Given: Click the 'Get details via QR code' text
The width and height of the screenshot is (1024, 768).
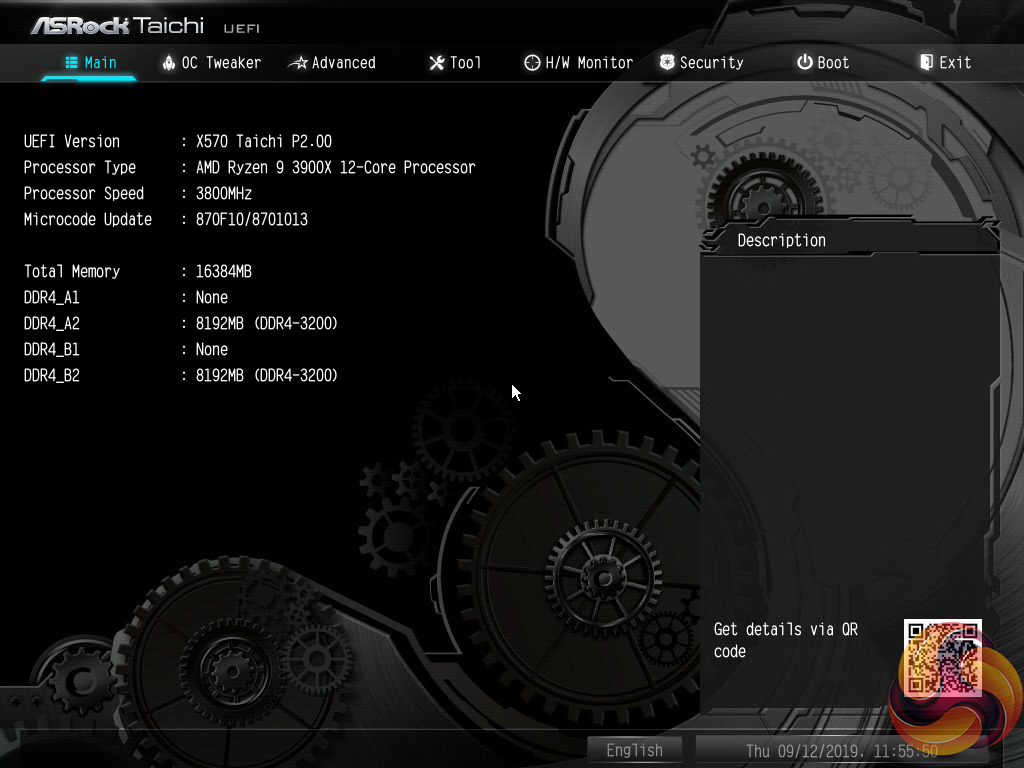Looking at the screenshot, I should [x=786, y=640].
